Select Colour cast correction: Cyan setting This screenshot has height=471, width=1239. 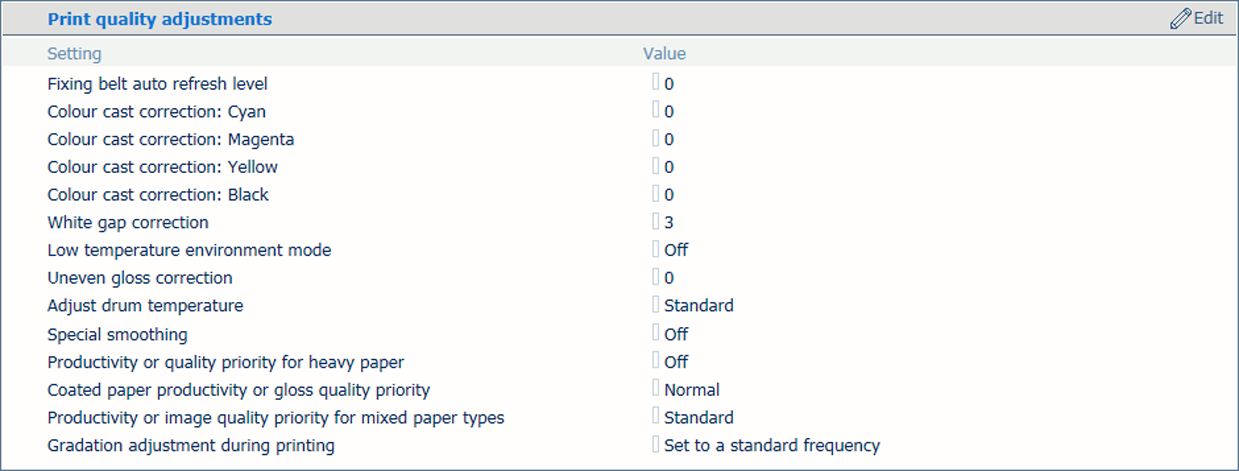pos(157,112)
